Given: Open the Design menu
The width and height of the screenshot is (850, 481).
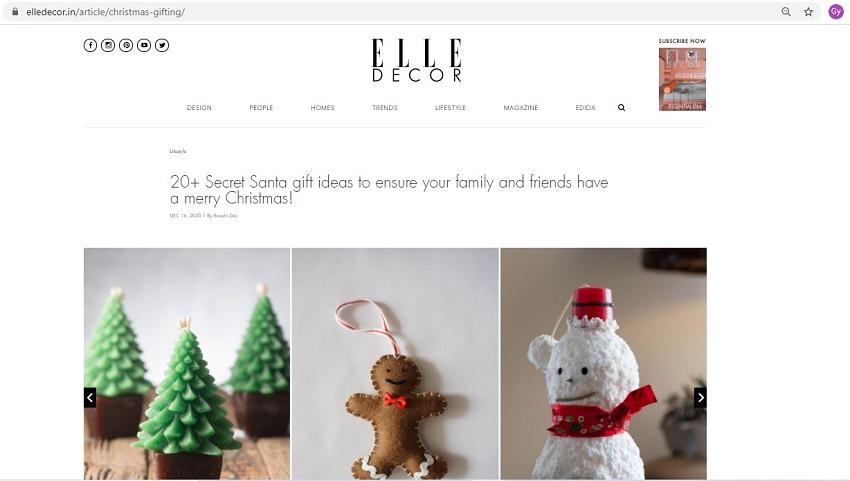Looking at the screenshot, I should [199, 108].
